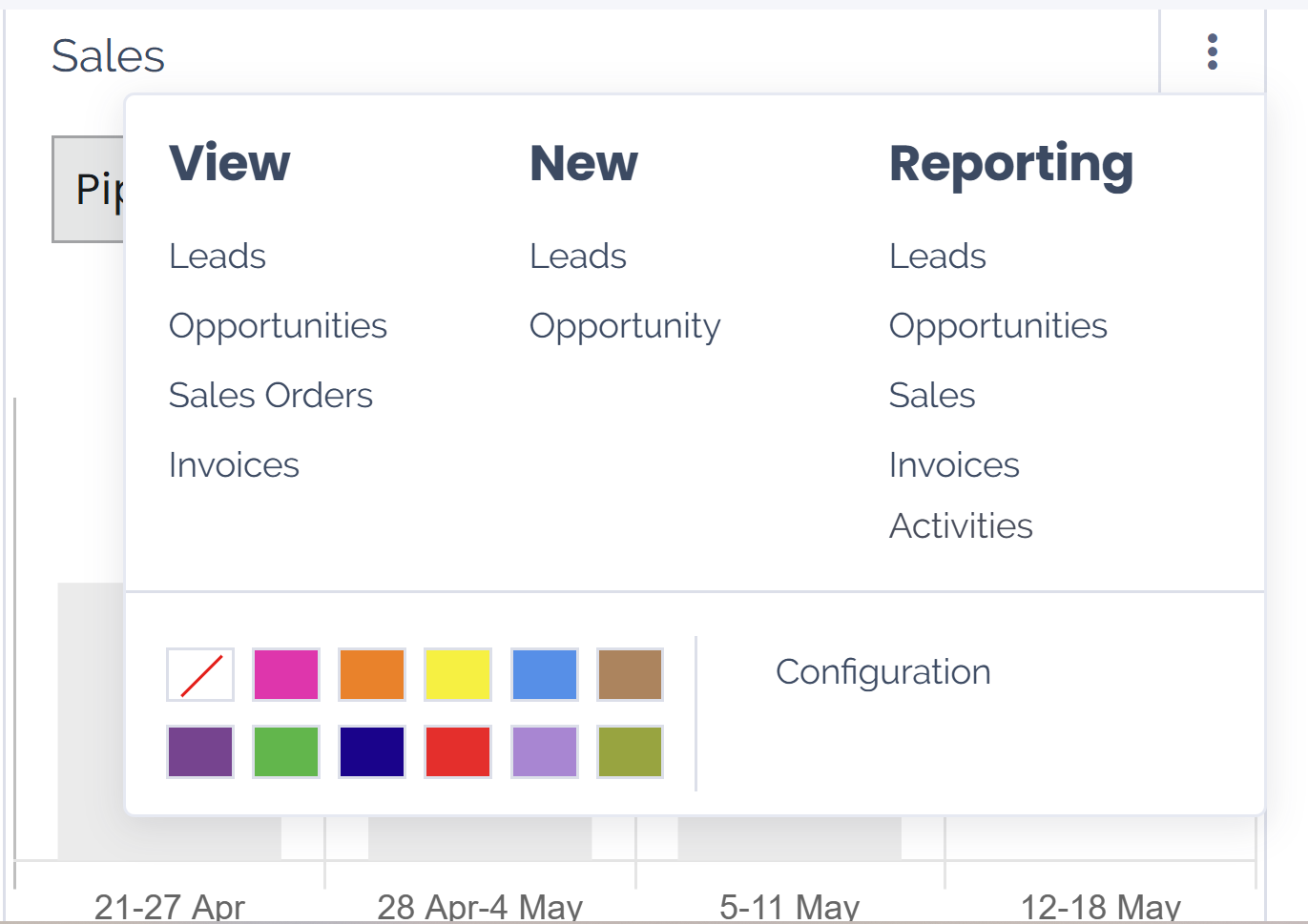This screenshot has width=1308, height=924.
Task: Create a new Opportunity
Action: [625, 325]
